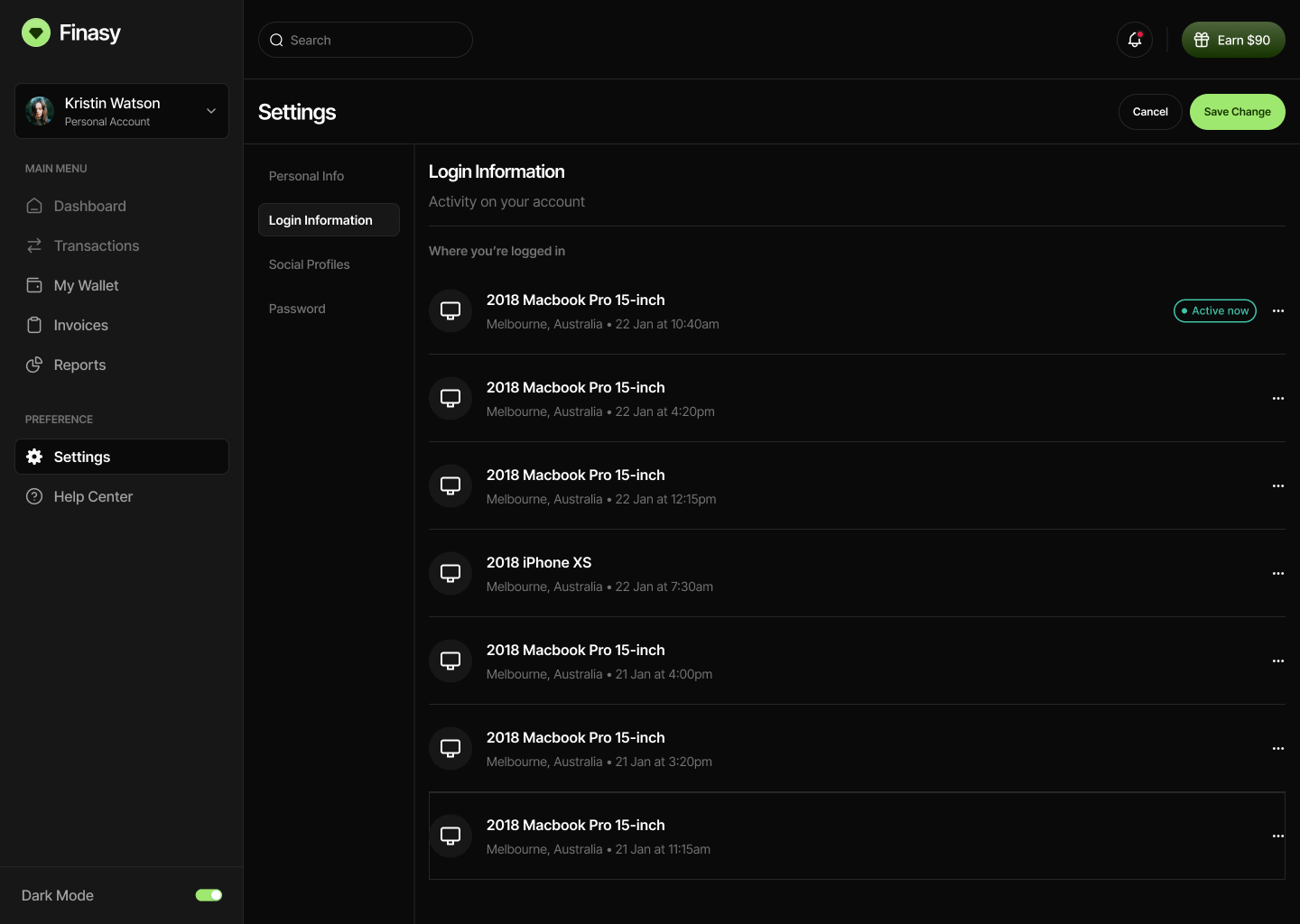The height and width of the screenshot is (924, 1300).
Task: Click the Invoices clipboard icon
Action: [x=34, y=325]
